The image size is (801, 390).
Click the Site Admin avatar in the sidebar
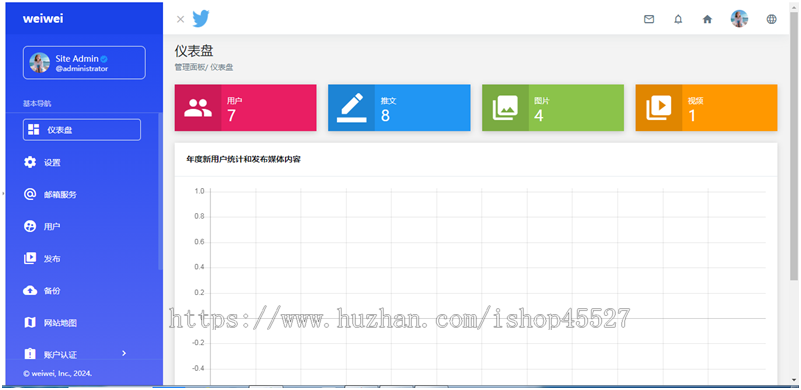(39, 63)
